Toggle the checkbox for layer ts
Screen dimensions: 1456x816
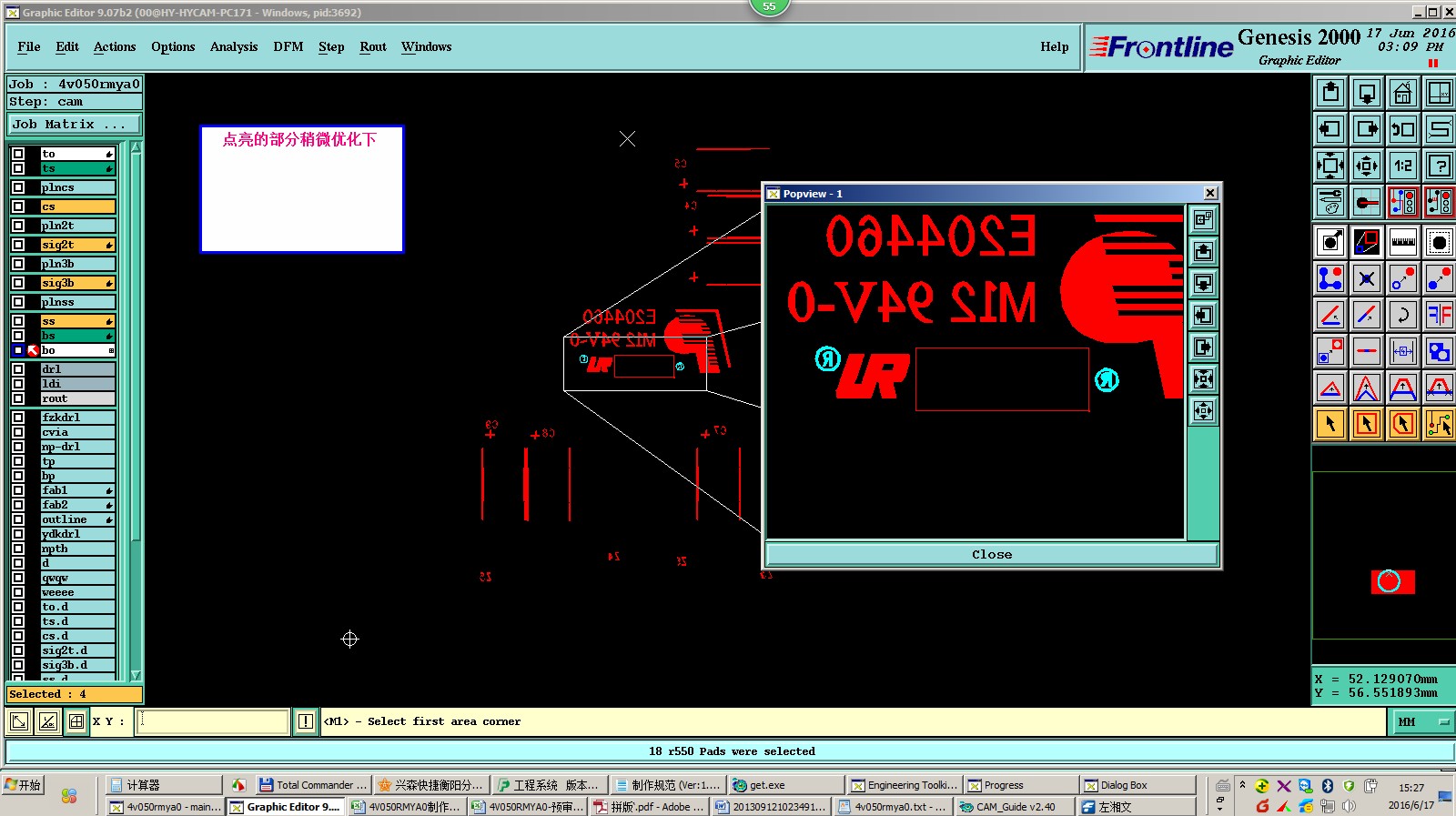point(18,168)
